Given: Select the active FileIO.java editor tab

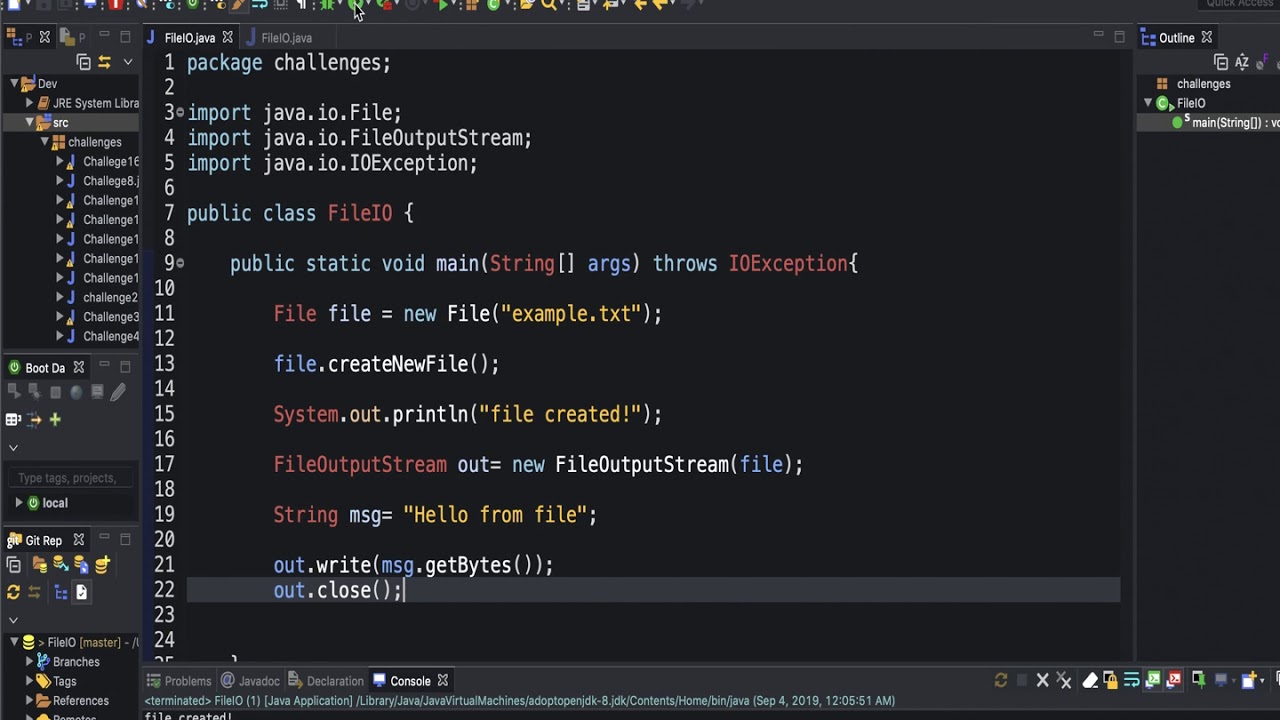Looking at the screenshot, I should coord(189,38).
